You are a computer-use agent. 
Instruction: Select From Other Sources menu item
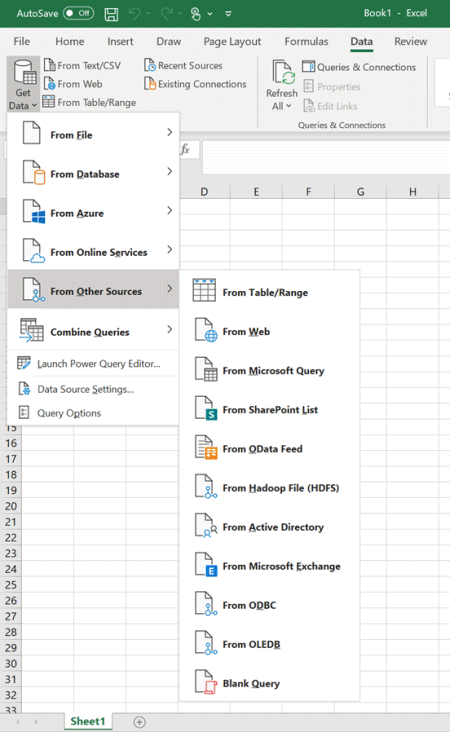pos(93,291)
